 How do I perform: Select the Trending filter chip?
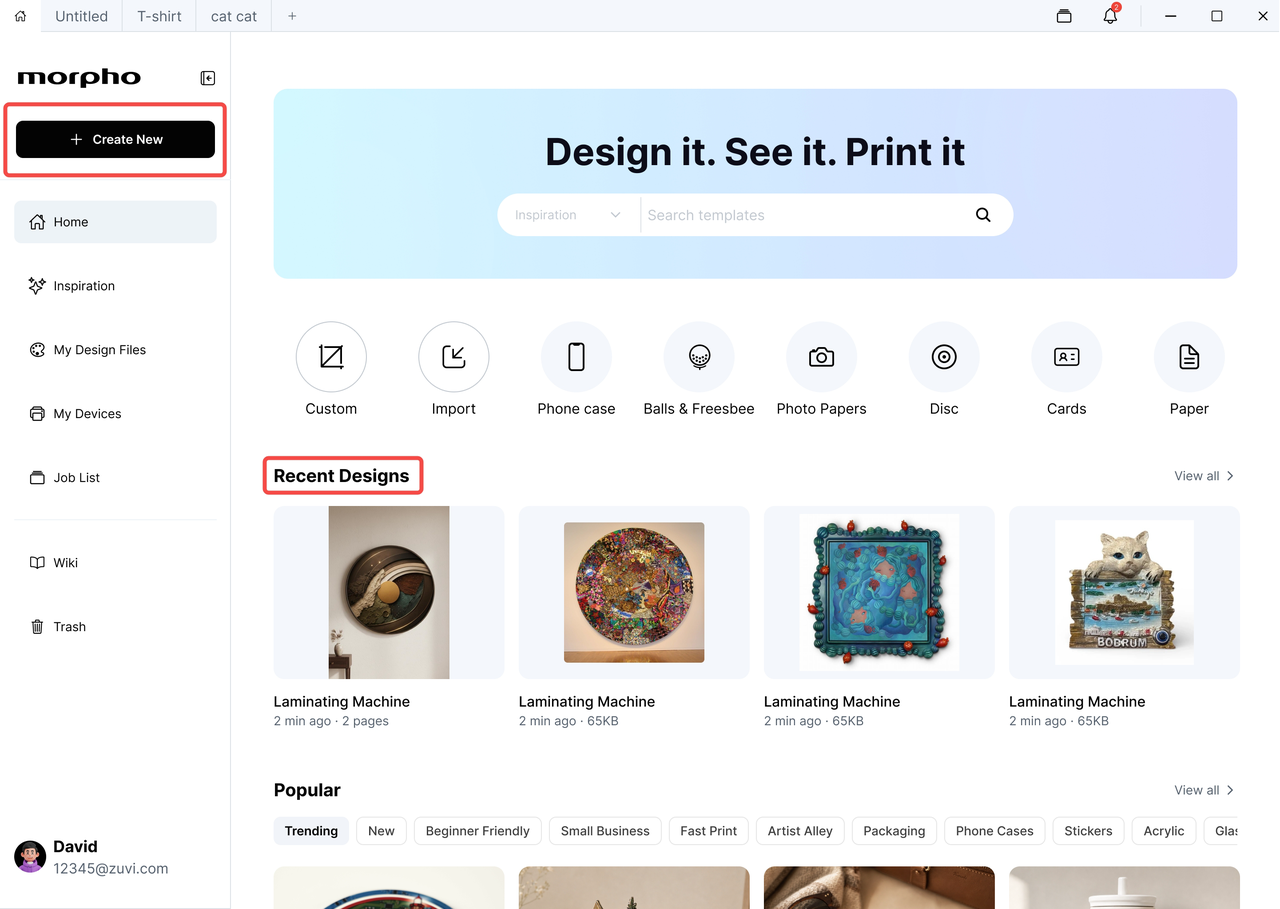(311, 831)
